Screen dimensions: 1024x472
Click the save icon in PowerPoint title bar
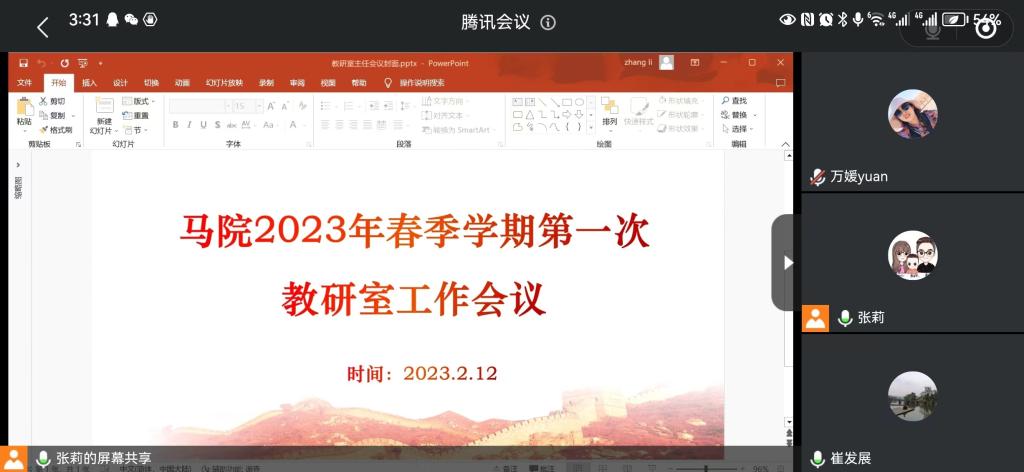pyautogui.click(x=22, y=63)
